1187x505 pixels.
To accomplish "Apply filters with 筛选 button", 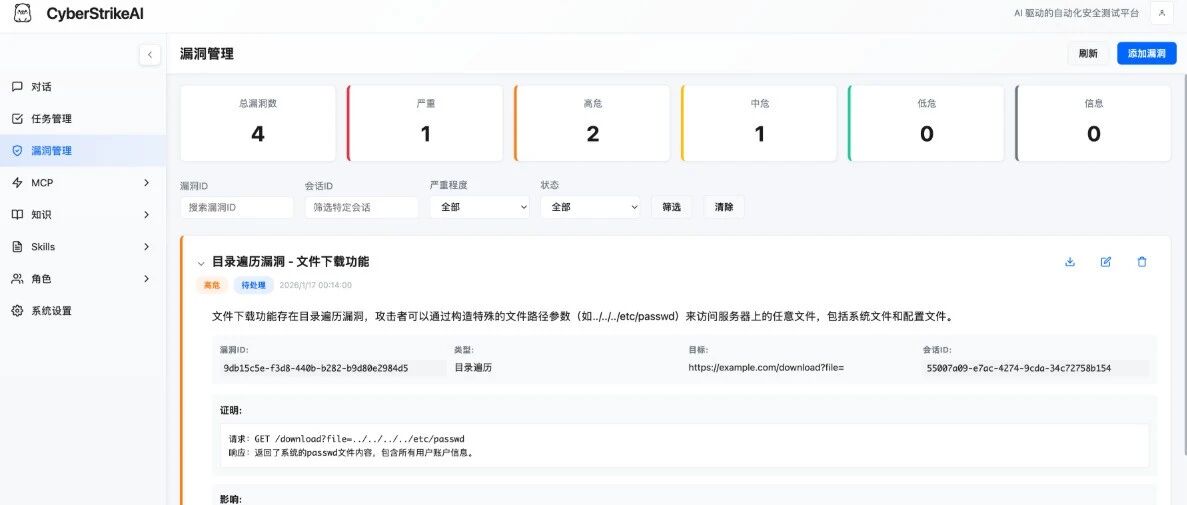I will tap(671, 207).
